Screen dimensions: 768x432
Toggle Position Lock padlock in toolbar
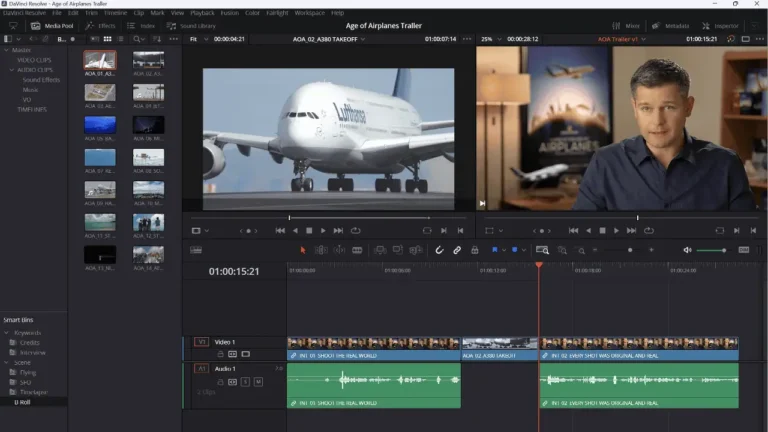coord(475,250)
